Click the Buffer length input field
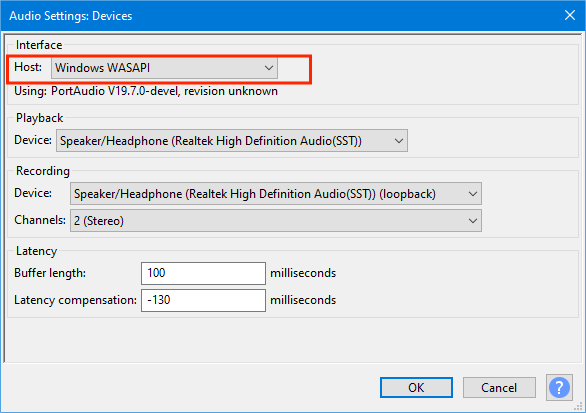 (203, 273)
